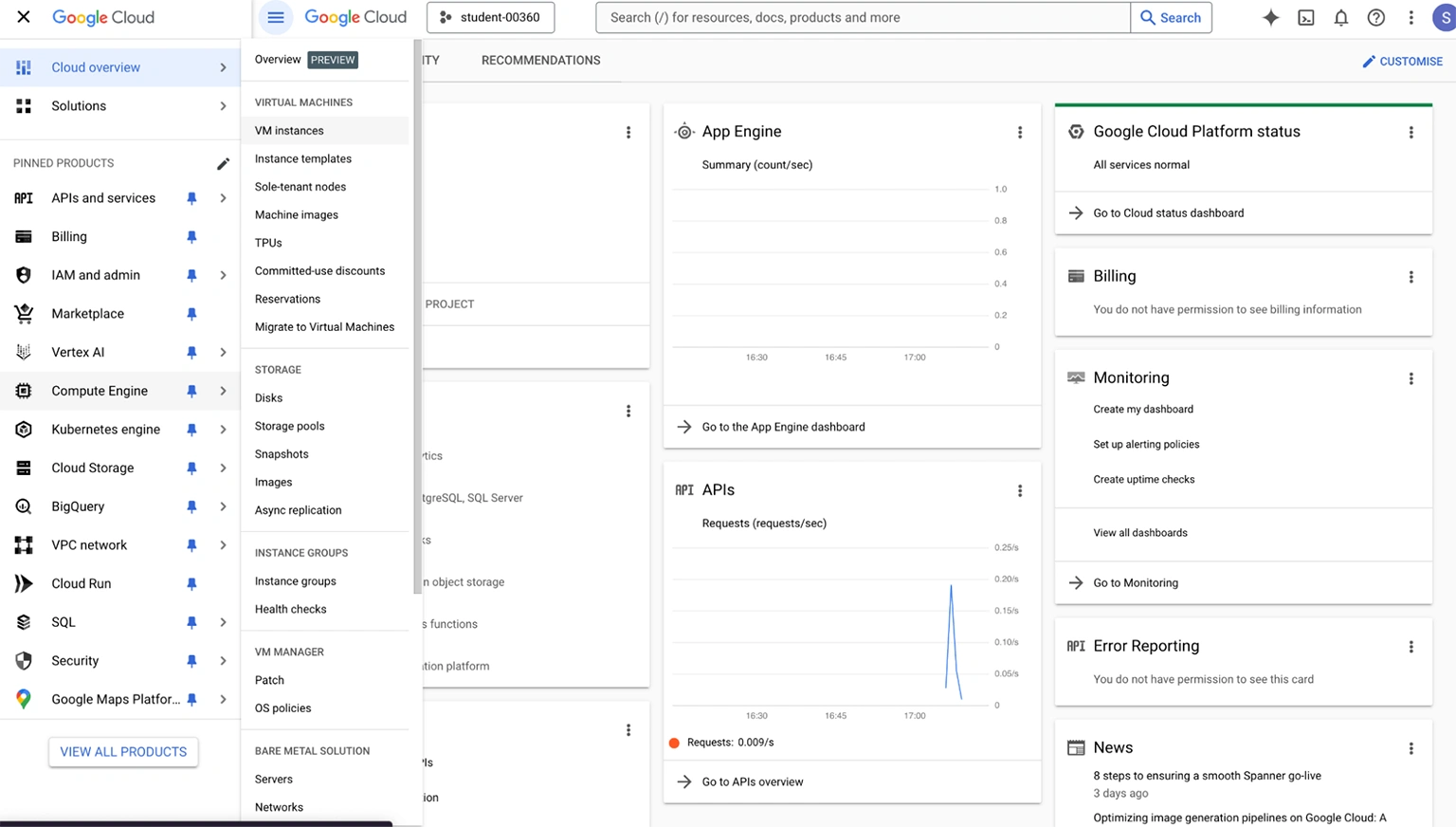Click the SQL layers icon

coord(24,622)
